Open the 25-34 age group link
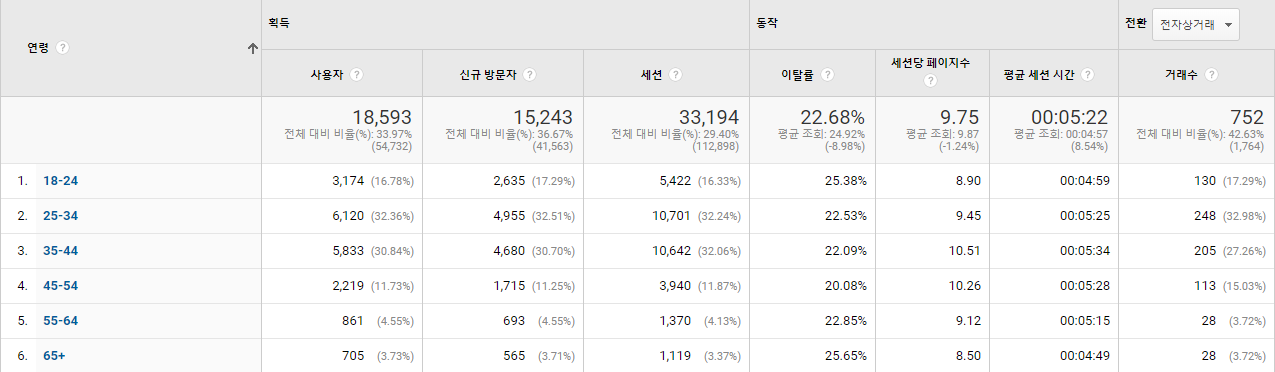The height and width of the screenshot is (372, 1275). (60, 216)
